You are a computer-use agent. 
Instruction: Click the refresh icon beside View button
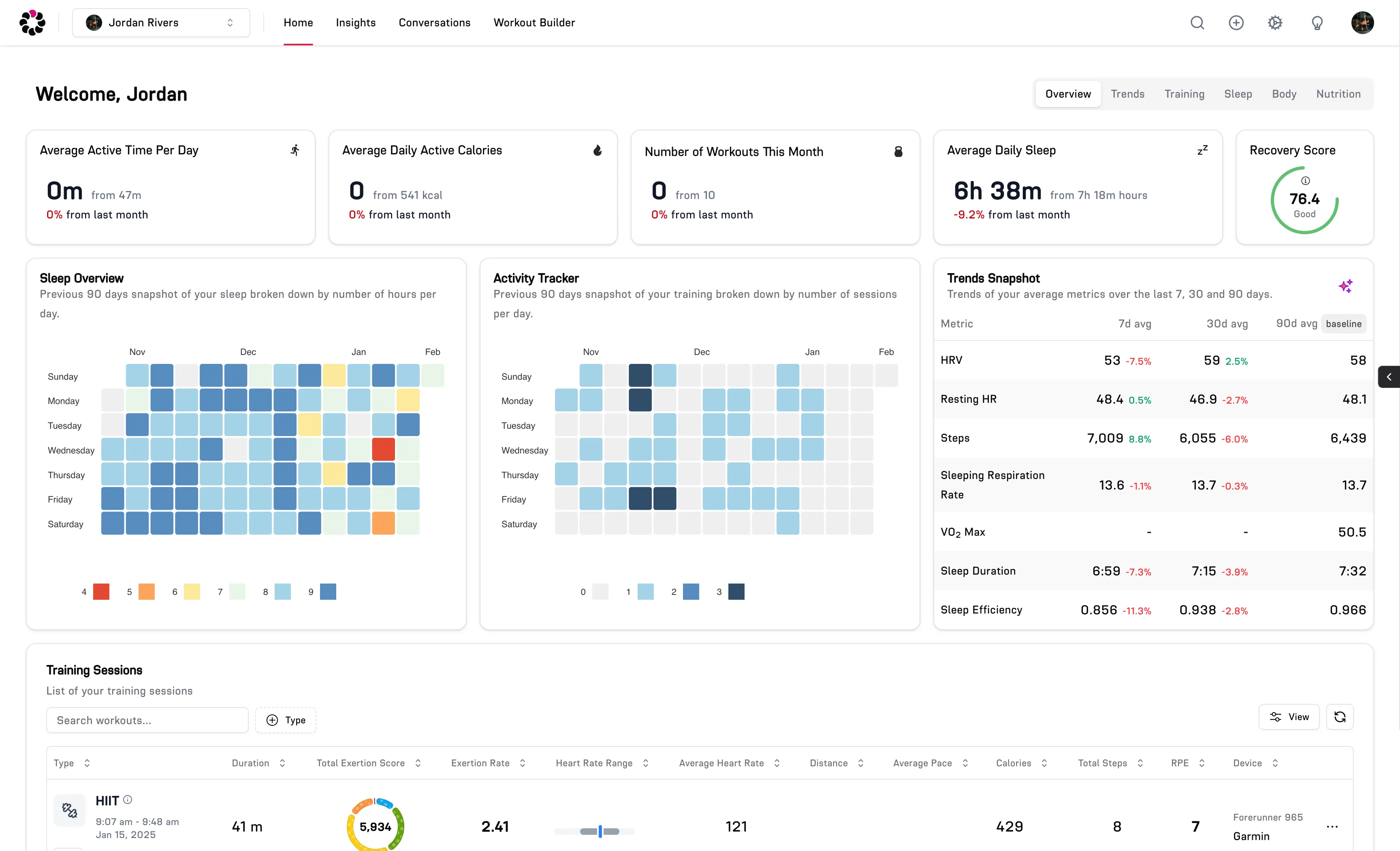[x=1339, y=717]
